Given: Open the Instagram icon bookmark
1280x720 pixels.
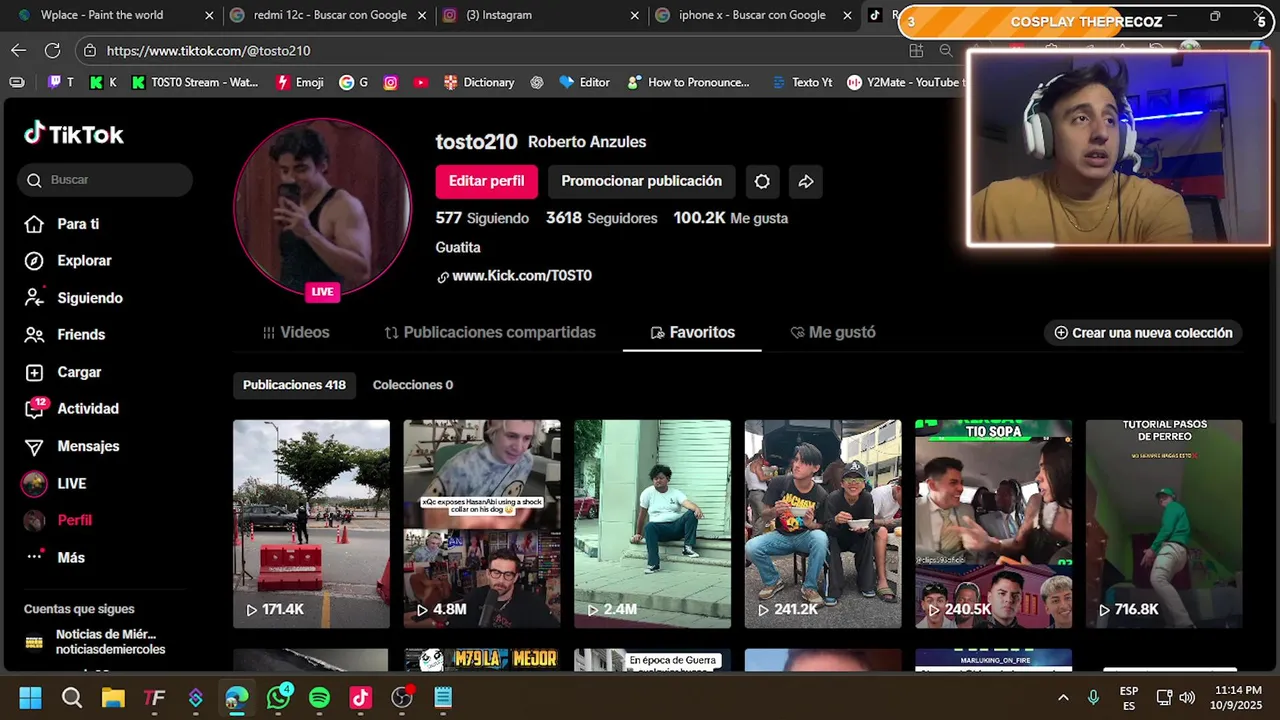Looking at the screenshot, I should [x=390, y=82].
